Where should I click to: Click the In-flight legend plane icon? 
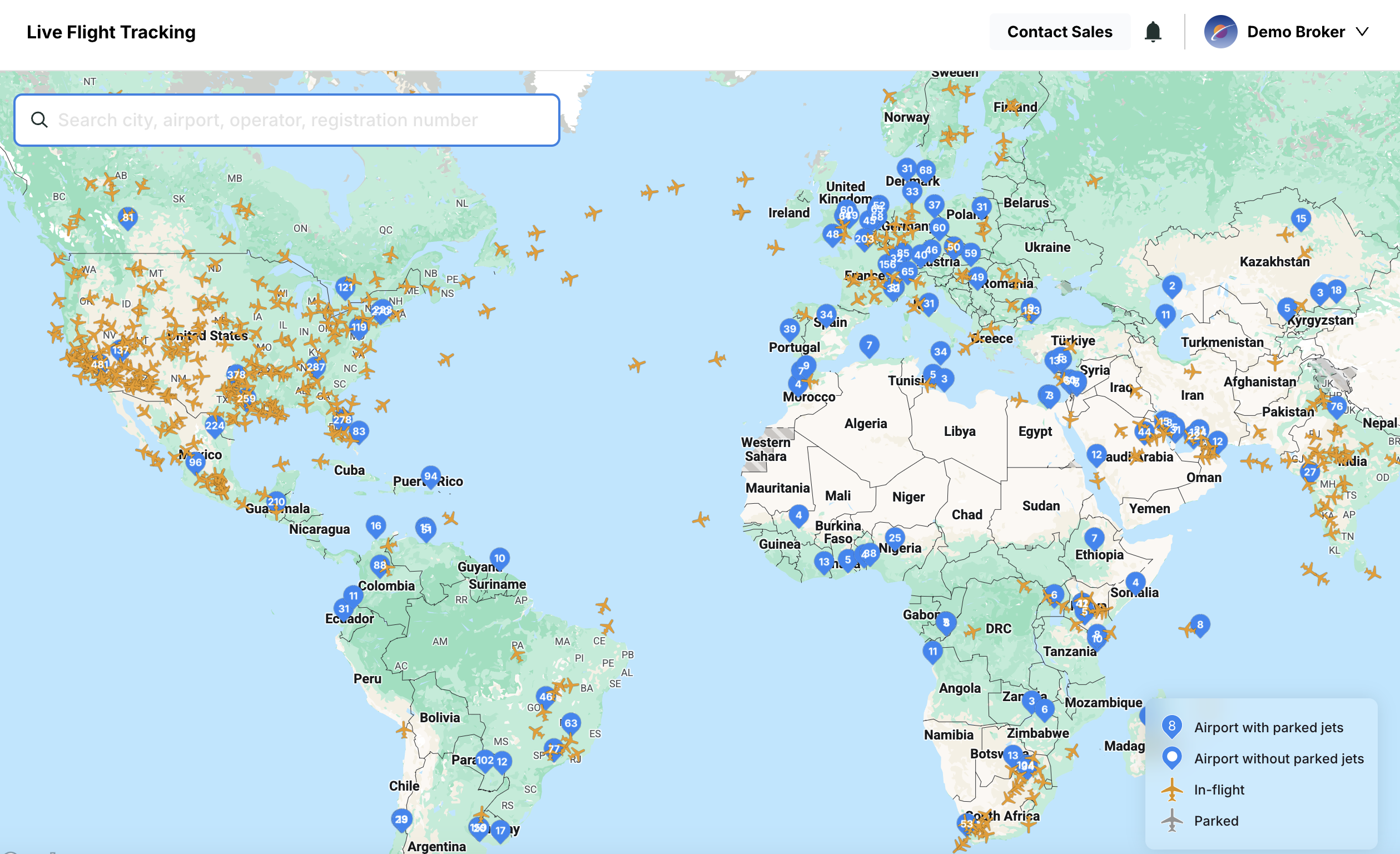click(1171, 790)
